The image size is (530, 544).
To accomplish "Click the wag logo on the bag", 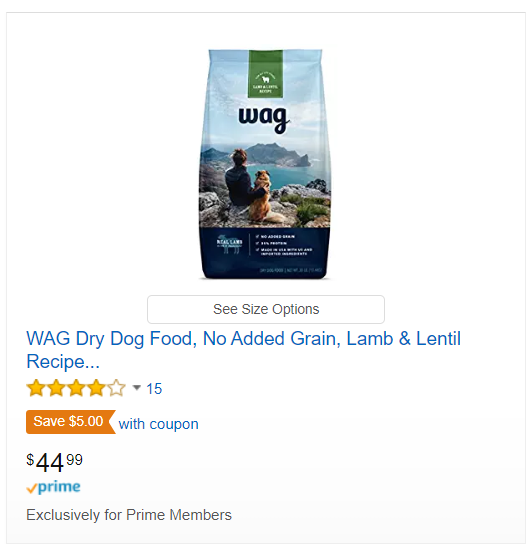I will point(264,120).
